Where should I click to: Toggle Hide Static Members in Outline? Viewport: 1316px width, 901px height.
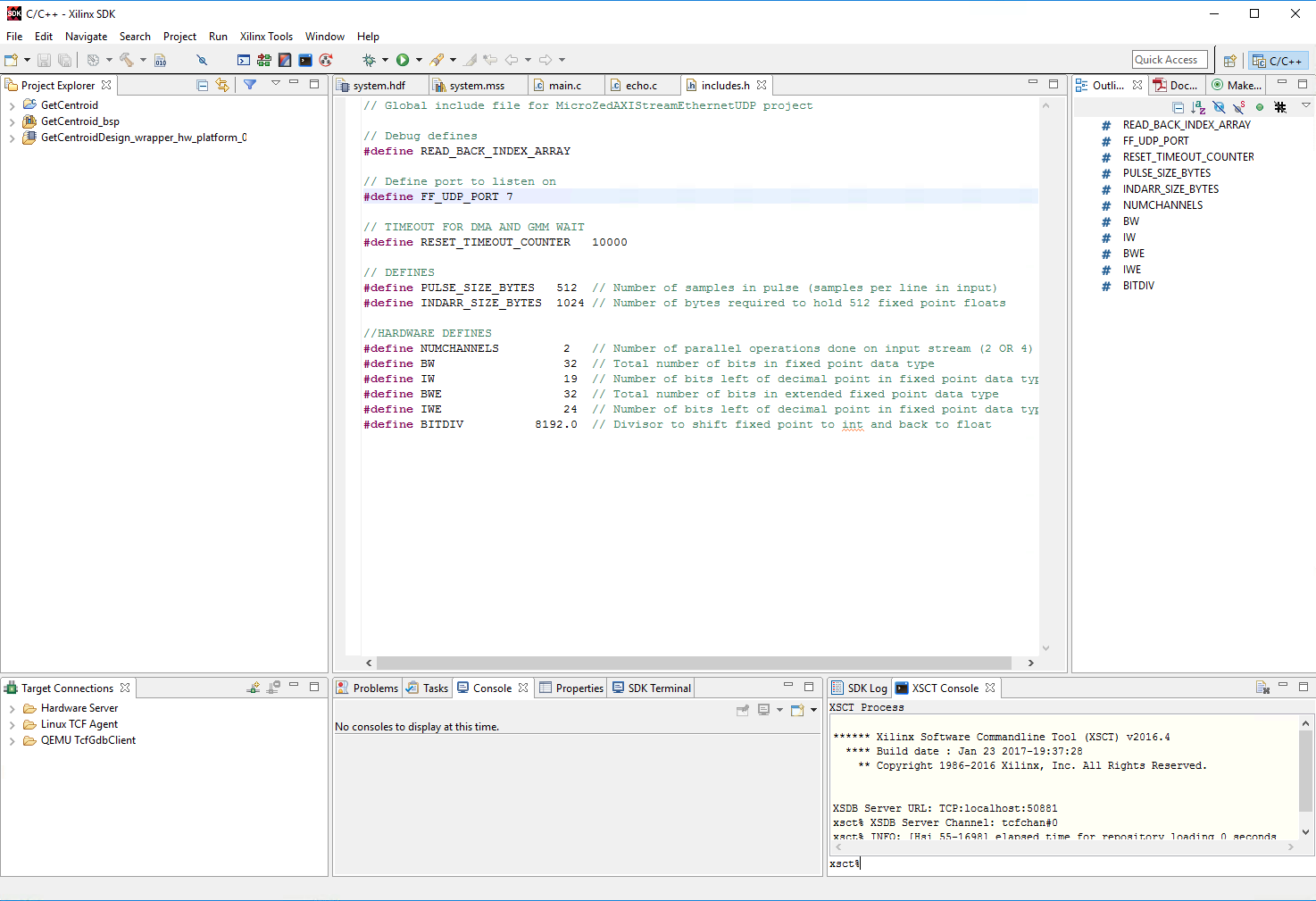click(x=1239, y=107)
